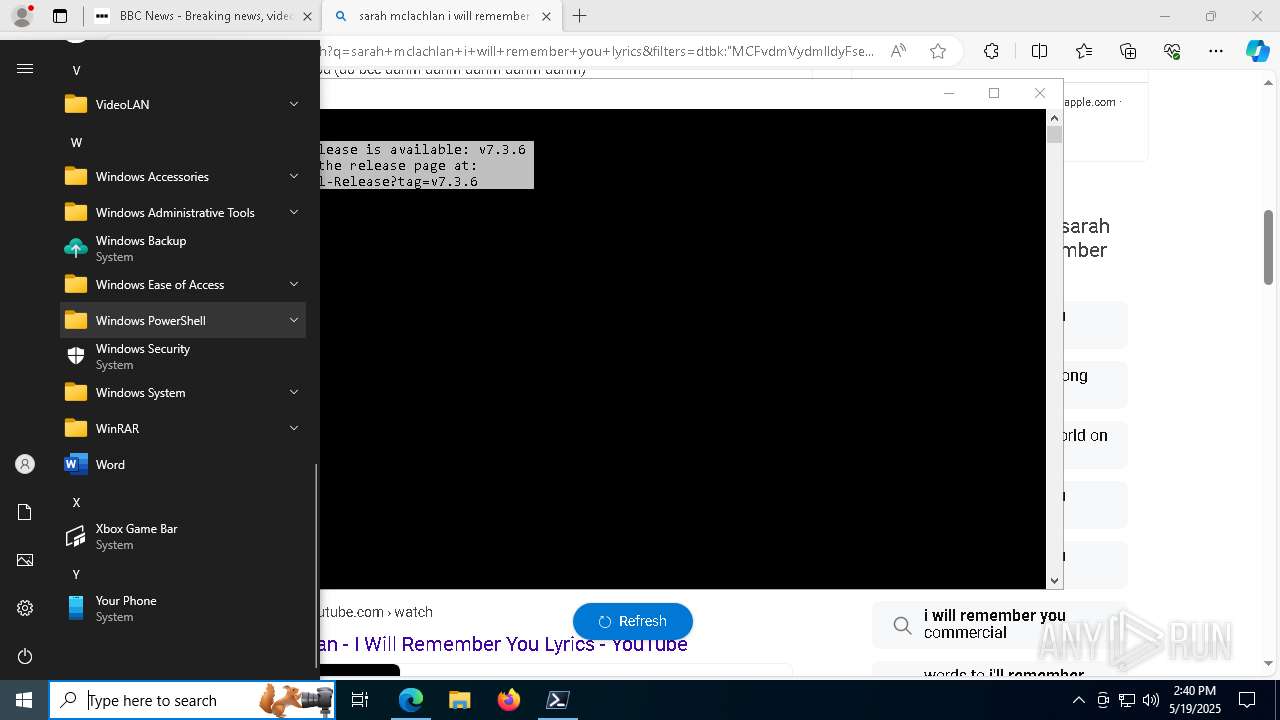The width and height of the screenshot is (1280, 720).
Task: Open Pictures icon in Start sidebar
Action: pos(25,560)
